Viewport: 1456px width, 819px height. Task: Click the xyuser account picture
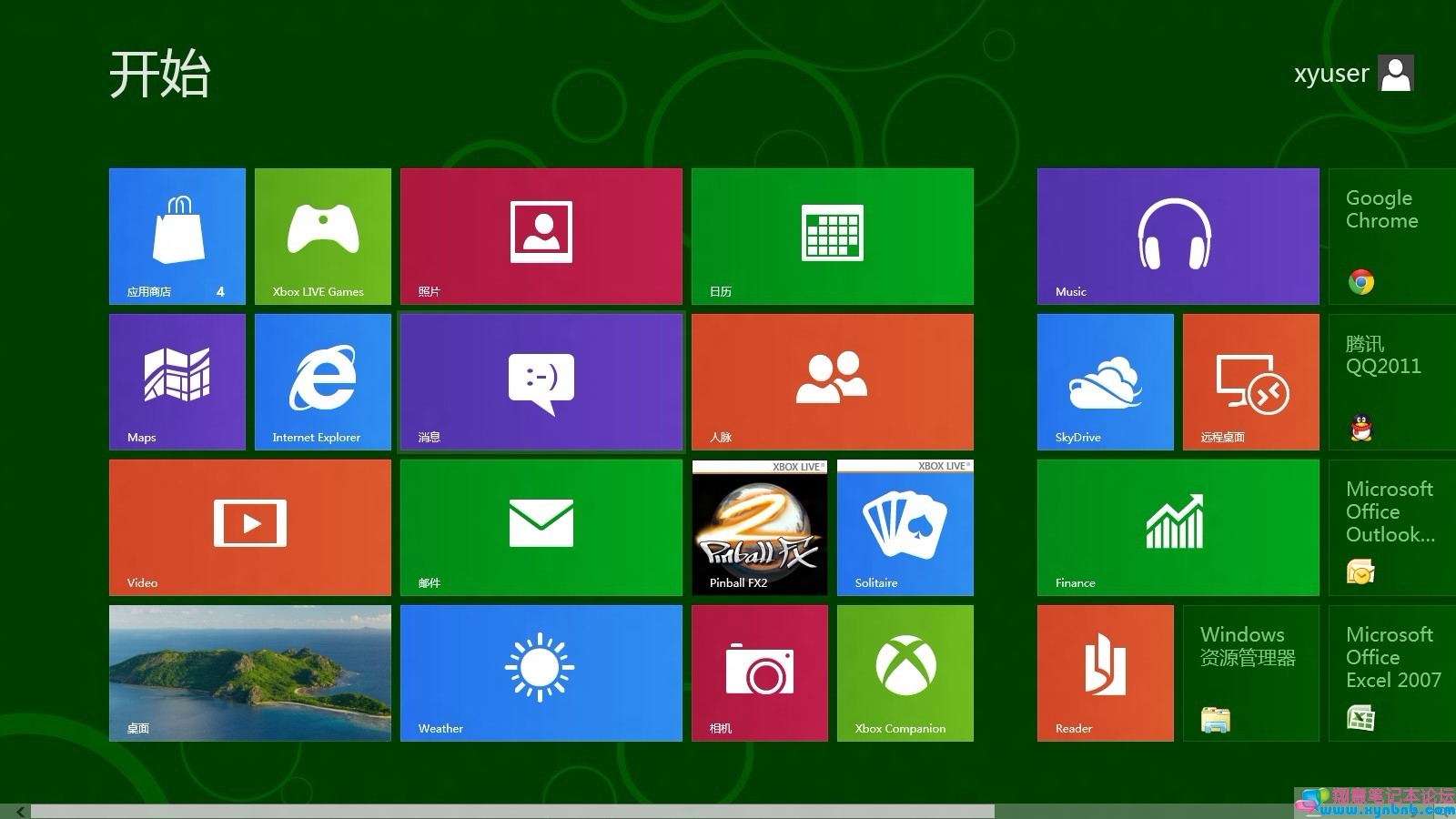1396,73
